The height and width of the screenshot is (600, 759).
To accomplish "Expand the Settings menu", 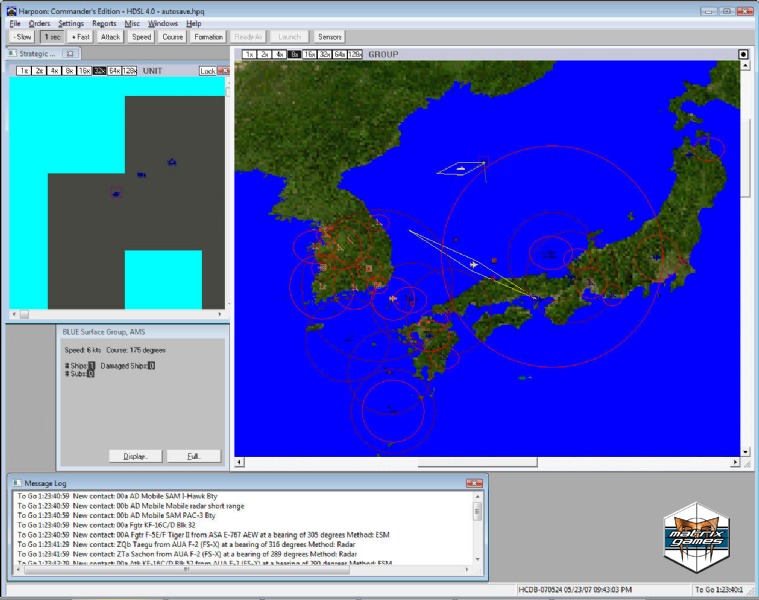I will pyautogui.click(x=71, y=23).
